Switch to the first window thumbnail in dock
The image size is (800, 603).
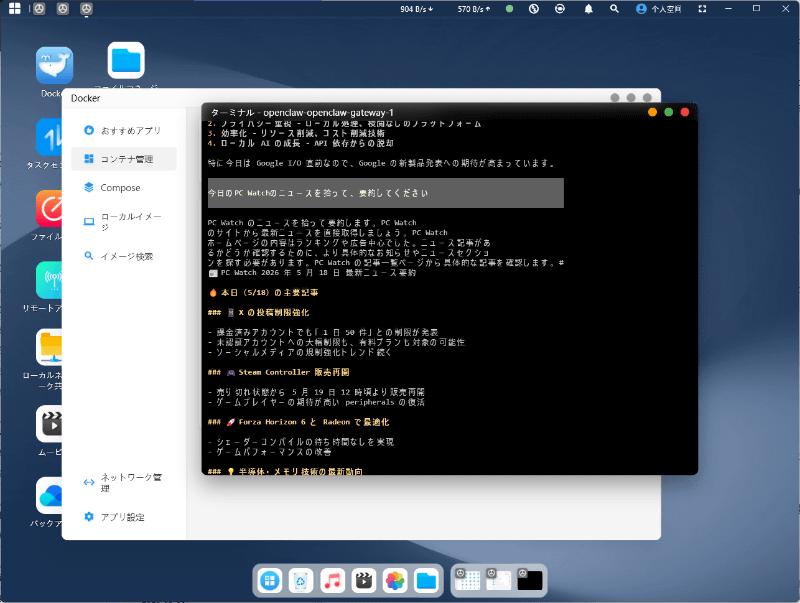pyautogui.click(x=468, y=581)
